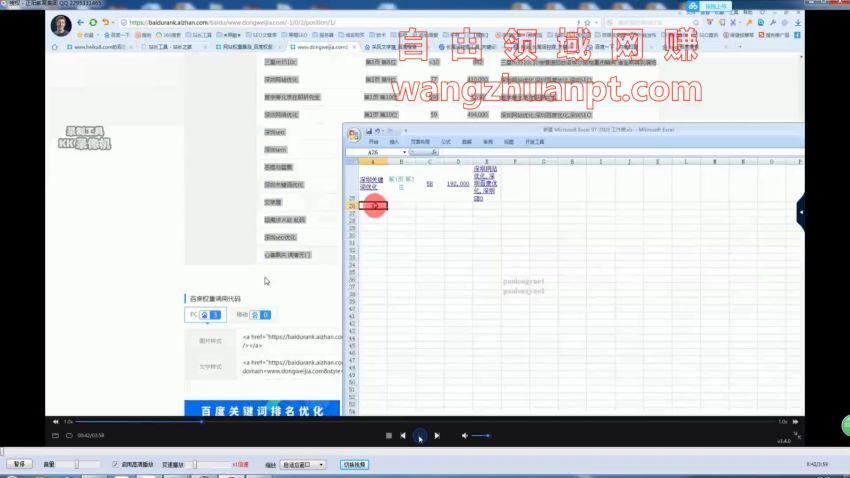
Task: Open the Excel 公式 ribbon tab
Action: click(x=446, y=142)
